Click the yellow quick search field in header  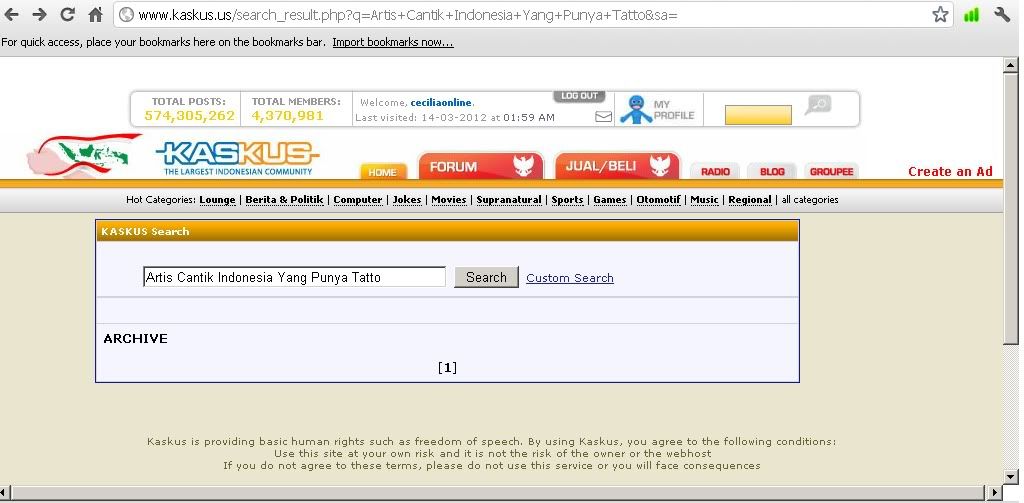click(758, 115)
